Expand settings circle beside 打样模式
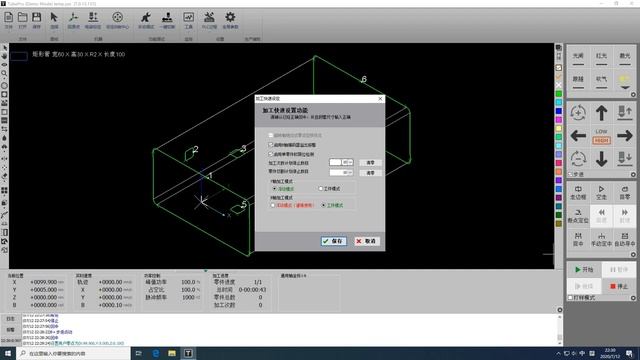The image size is (640, 360). click(x=633, y=298)
